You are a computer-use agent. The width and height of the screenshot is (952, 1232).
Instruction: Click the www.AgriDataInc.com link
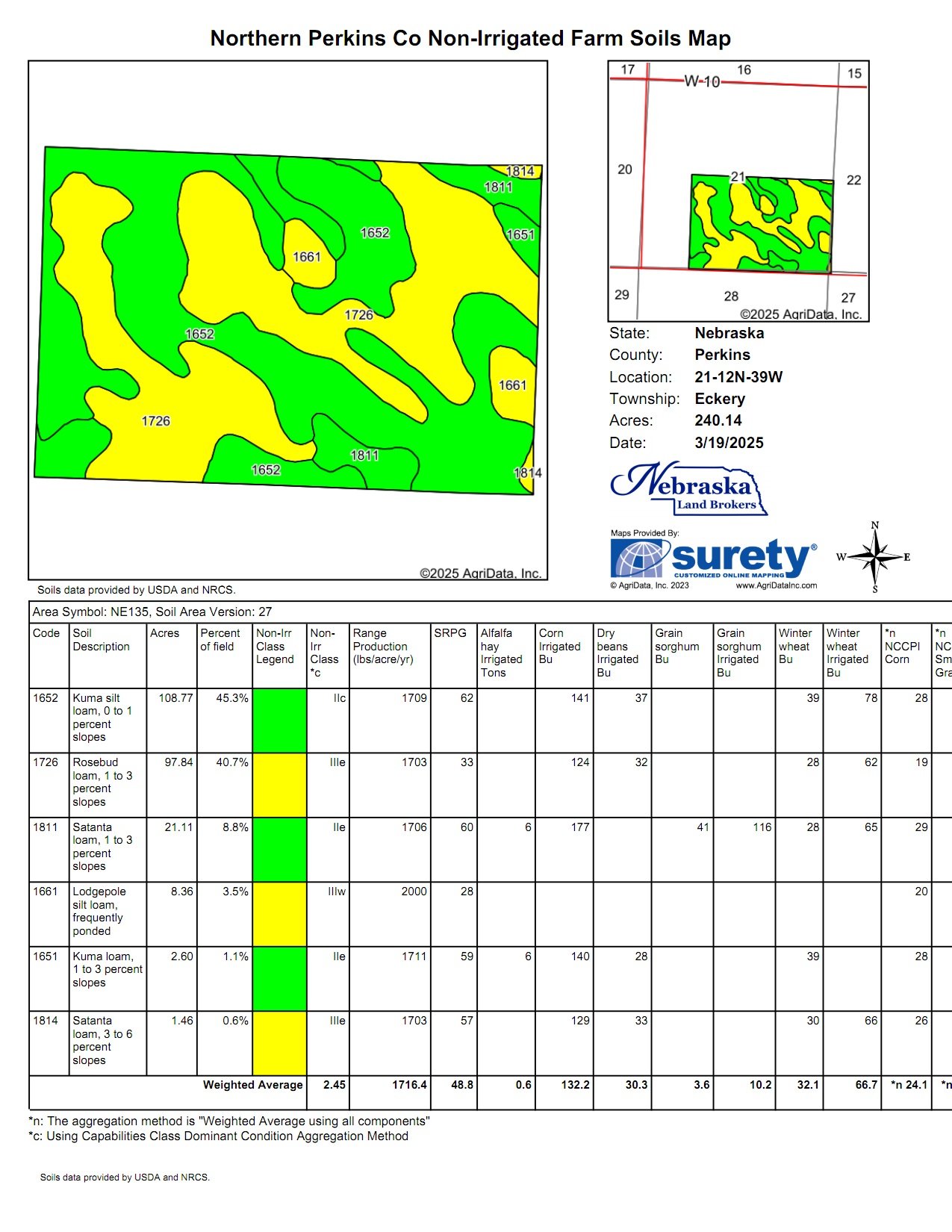[x=776, y=585]
